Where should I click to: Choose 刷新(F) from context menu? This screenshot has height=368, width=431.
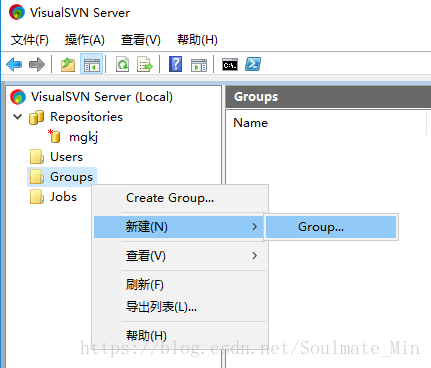point(180,285)
